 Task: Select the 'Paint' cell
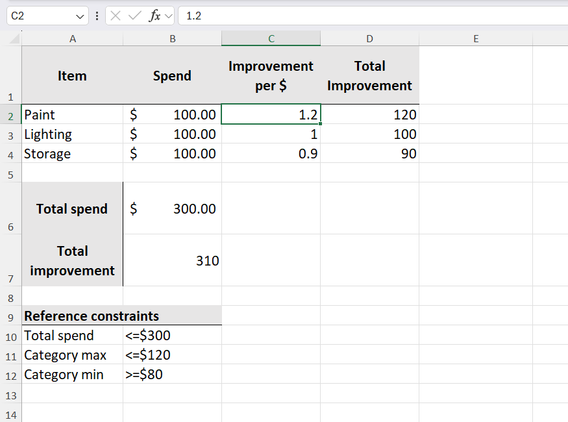(72, 114)
